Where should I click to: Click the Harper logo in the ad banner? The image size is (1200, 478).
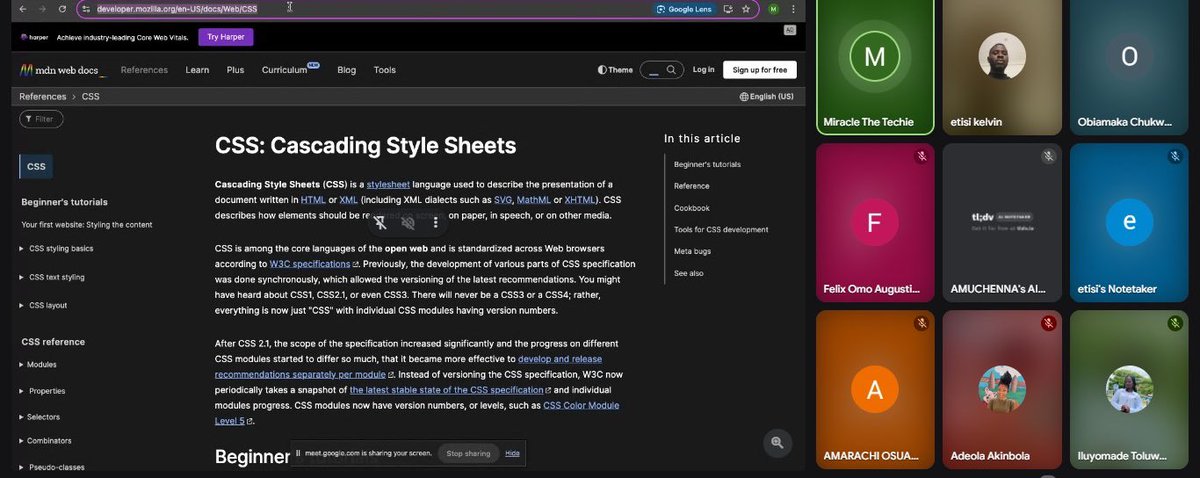(35, 37)
